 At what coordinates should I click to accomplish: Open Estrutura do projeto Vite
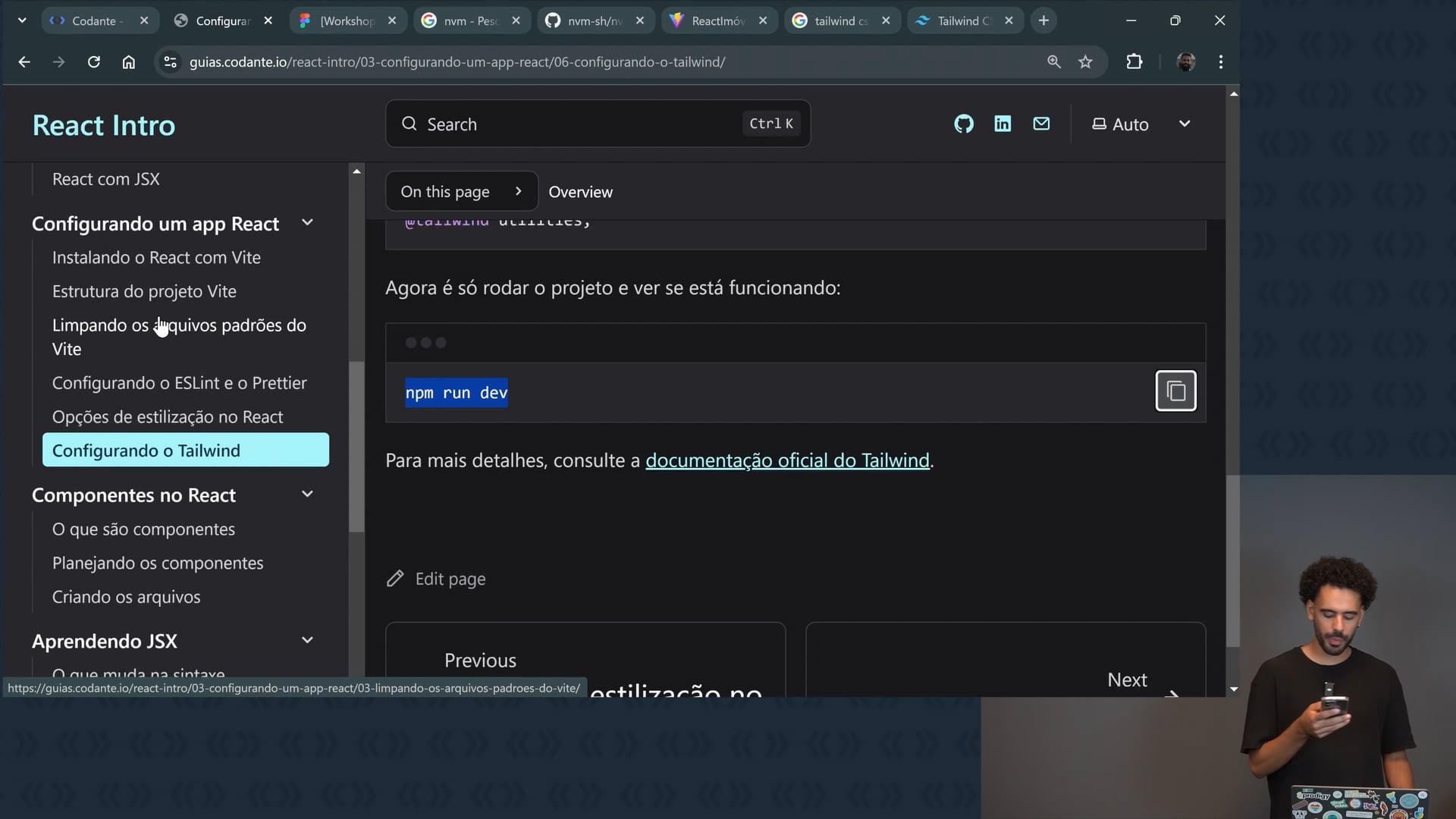[x=144, y=291]
